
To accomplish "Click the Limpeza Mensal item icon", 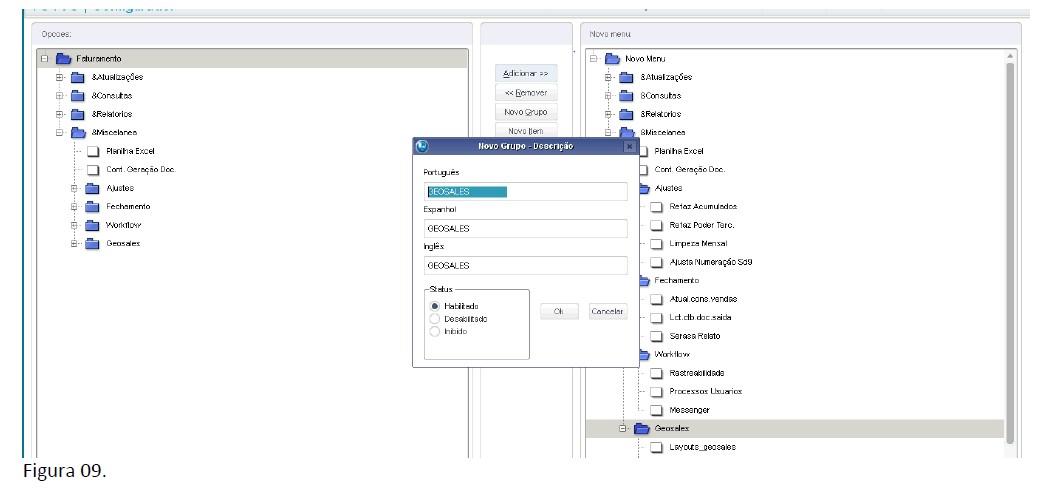I will (x=656, y=244).
